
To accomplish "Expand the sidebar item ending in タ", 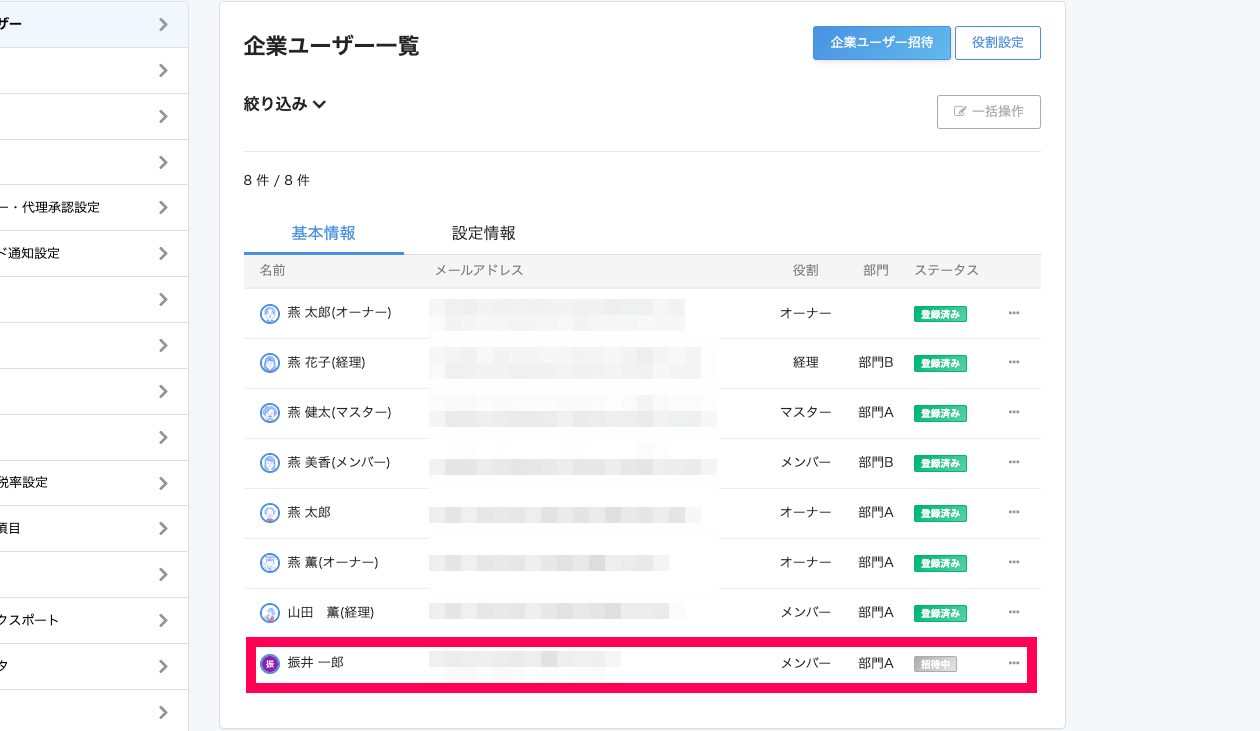I will pos(163,667).
